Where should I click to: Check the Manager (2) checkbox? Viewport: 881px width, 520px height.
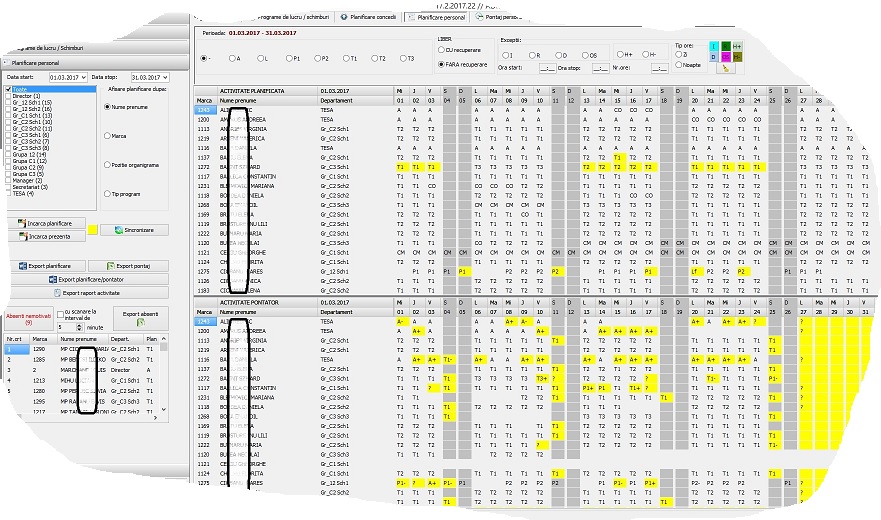pos(8,180)
